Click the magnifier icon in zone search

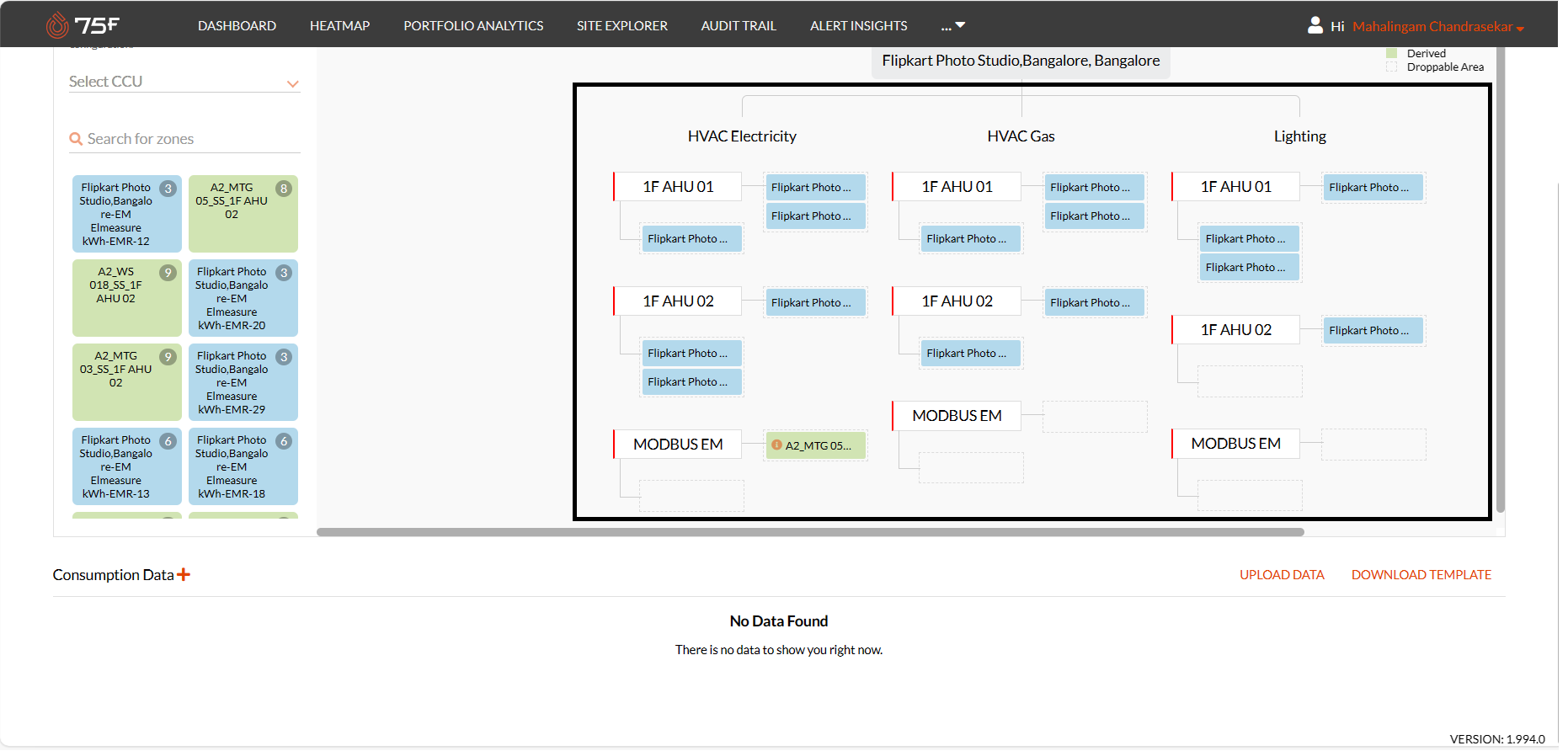(76, 139)
